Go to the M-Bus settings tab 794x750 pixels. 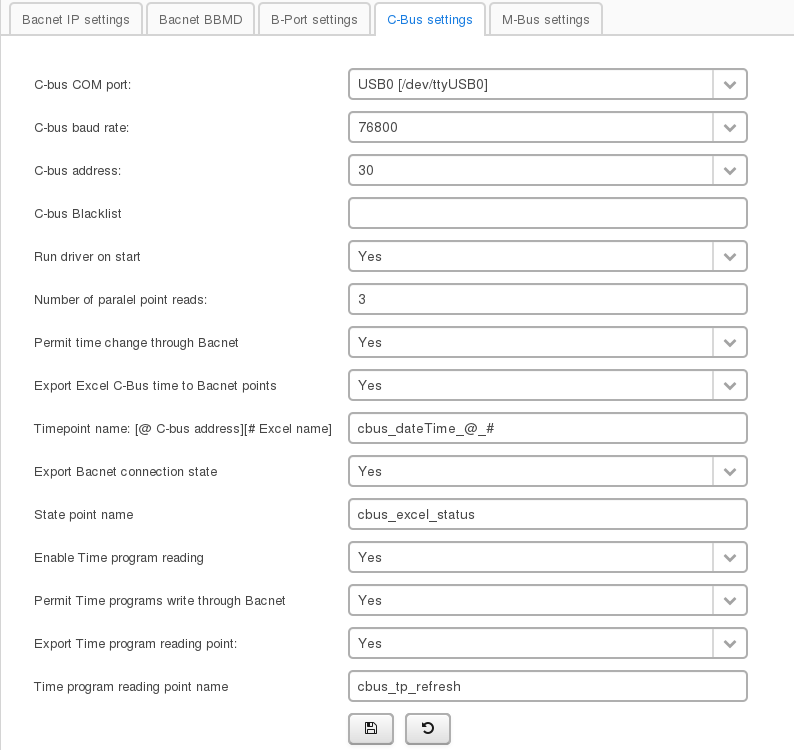pos(545,20)
